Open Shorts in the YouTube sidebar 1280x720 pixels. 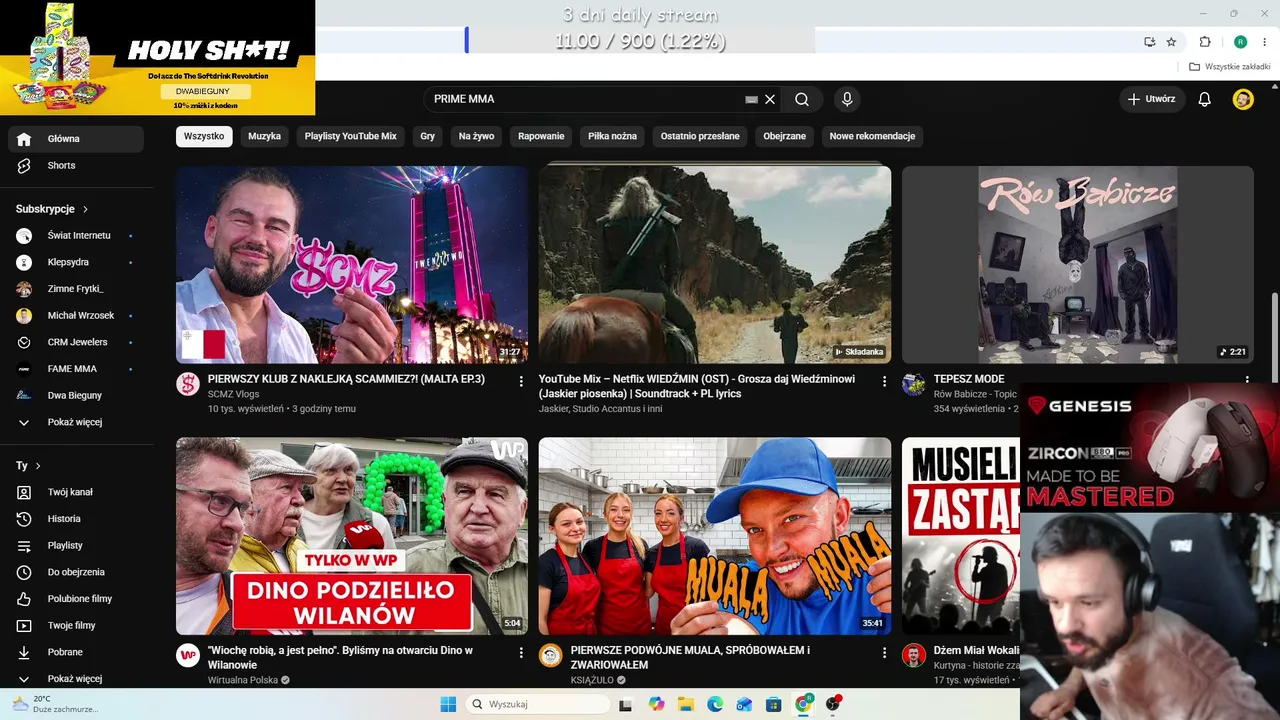(76, 165)
